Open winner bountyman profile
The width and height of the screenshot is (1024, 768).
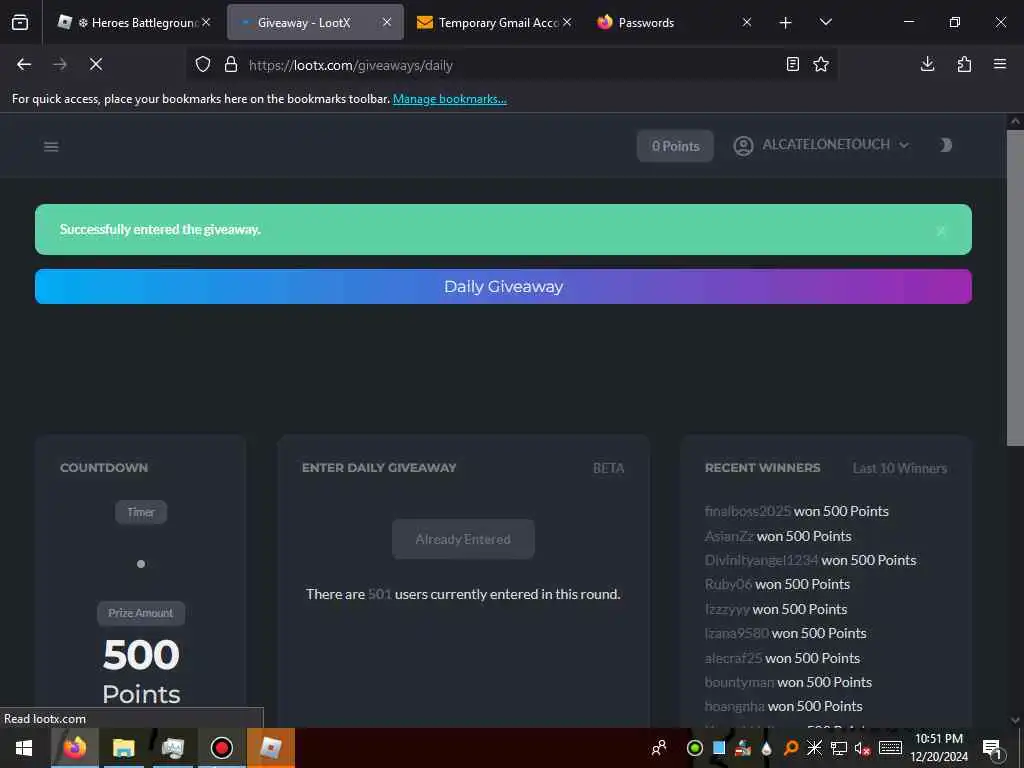739,682
